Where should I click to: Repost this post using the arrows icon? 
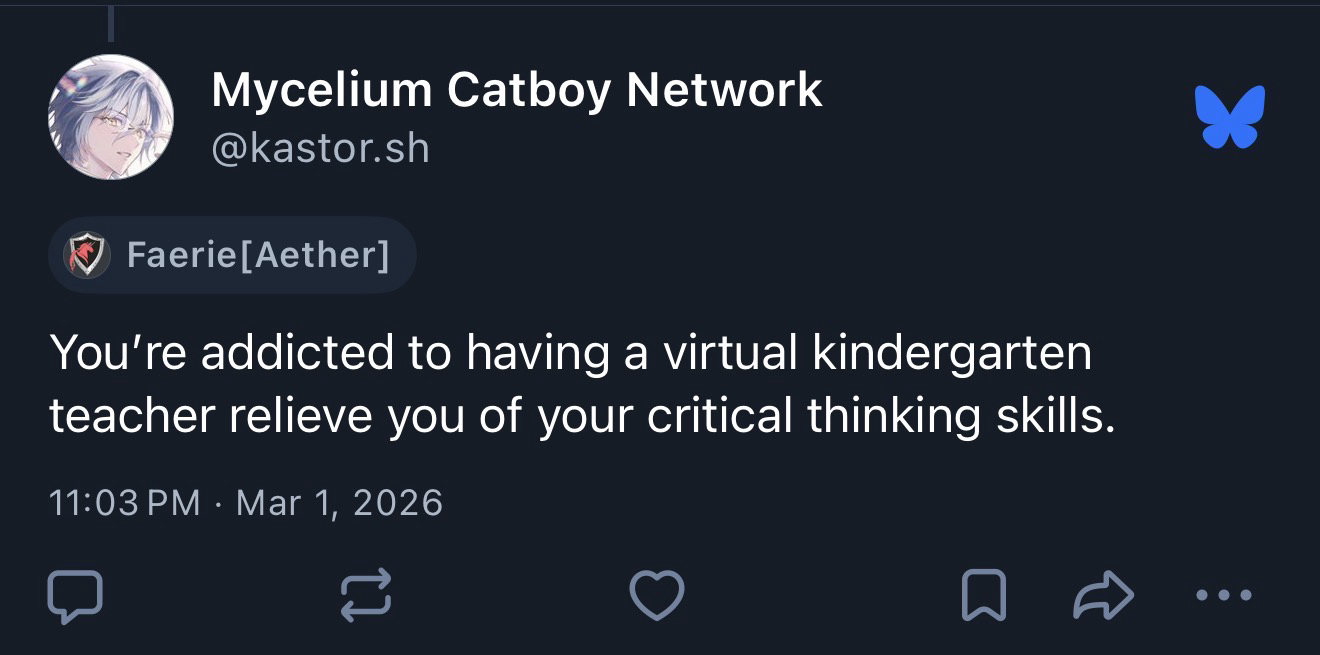pos(365,595)
